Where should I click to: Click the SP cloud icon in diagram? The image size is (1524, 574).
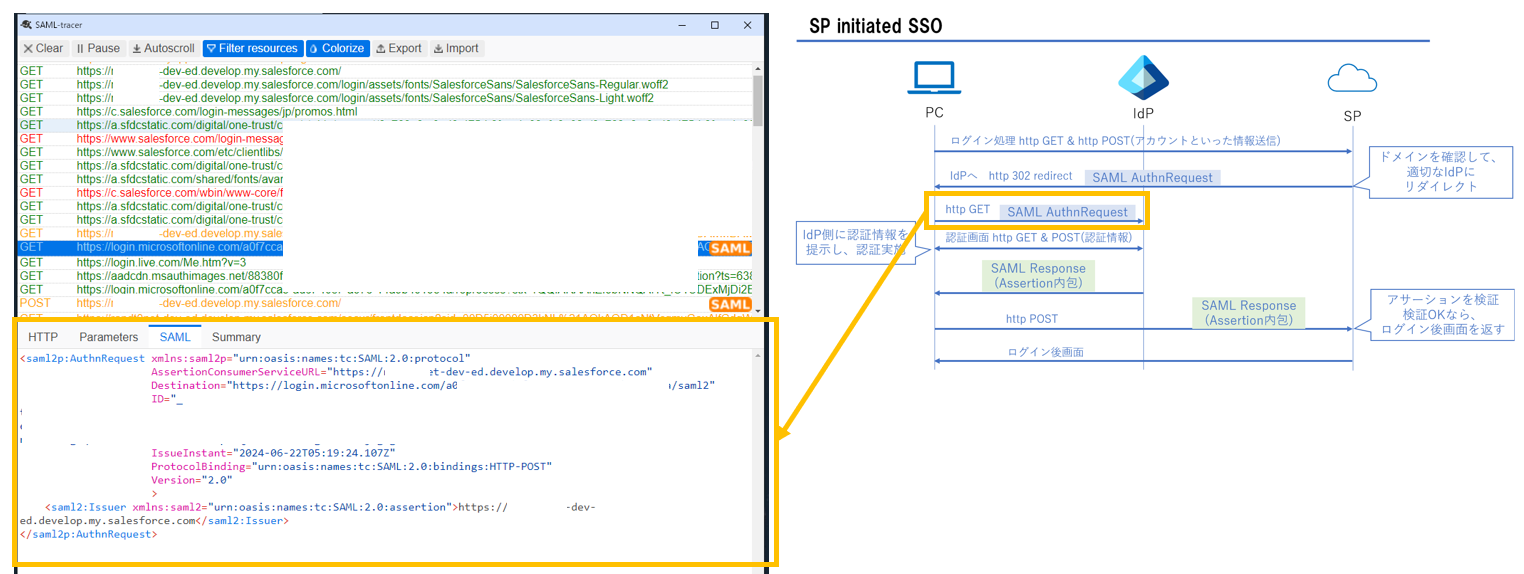point(1352,80)
